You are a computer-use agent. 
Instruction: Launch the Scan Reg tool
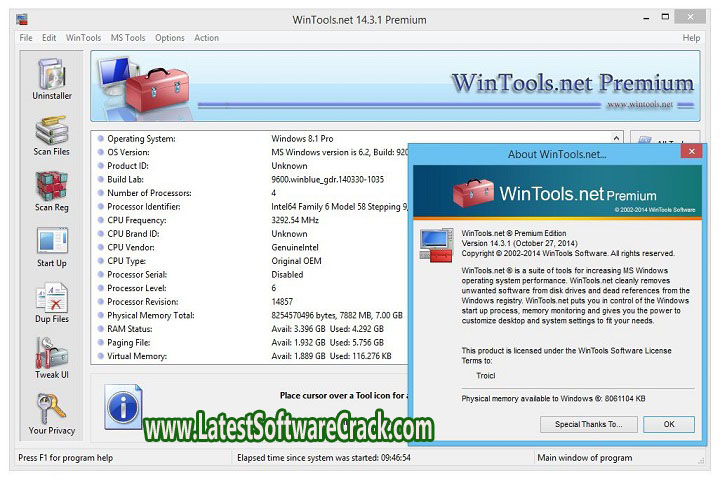point(52,190)
